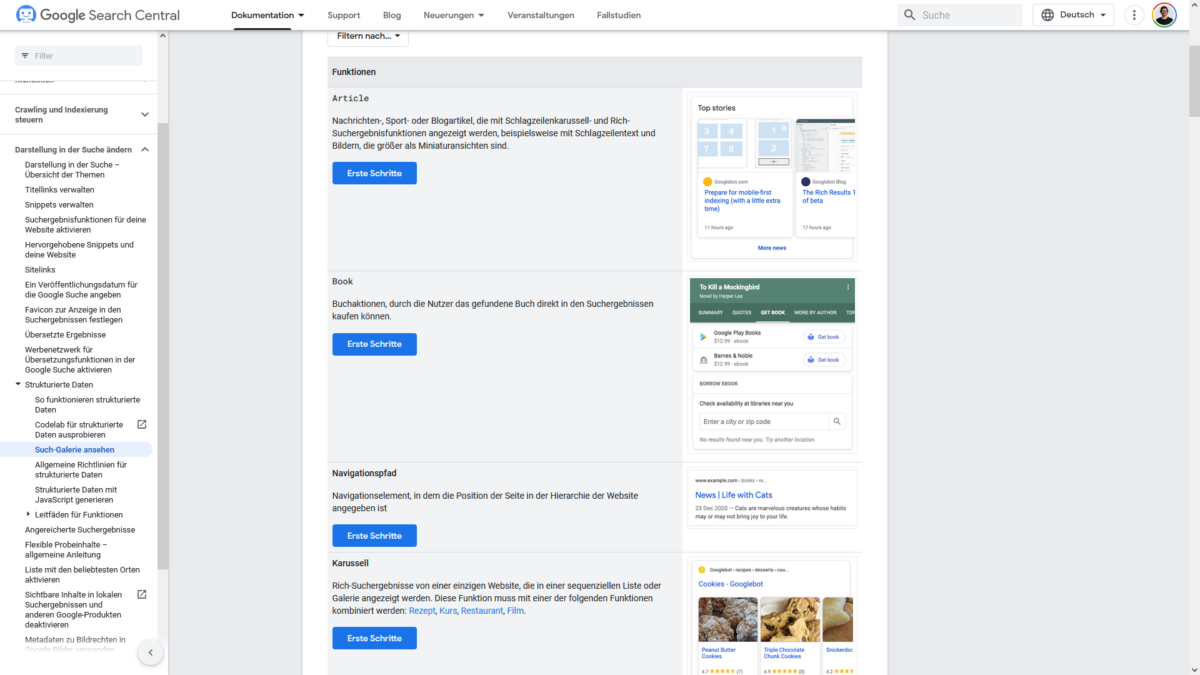Click the sidebar Filter input field
The image size is (1200, 675).
coord(79,56)
